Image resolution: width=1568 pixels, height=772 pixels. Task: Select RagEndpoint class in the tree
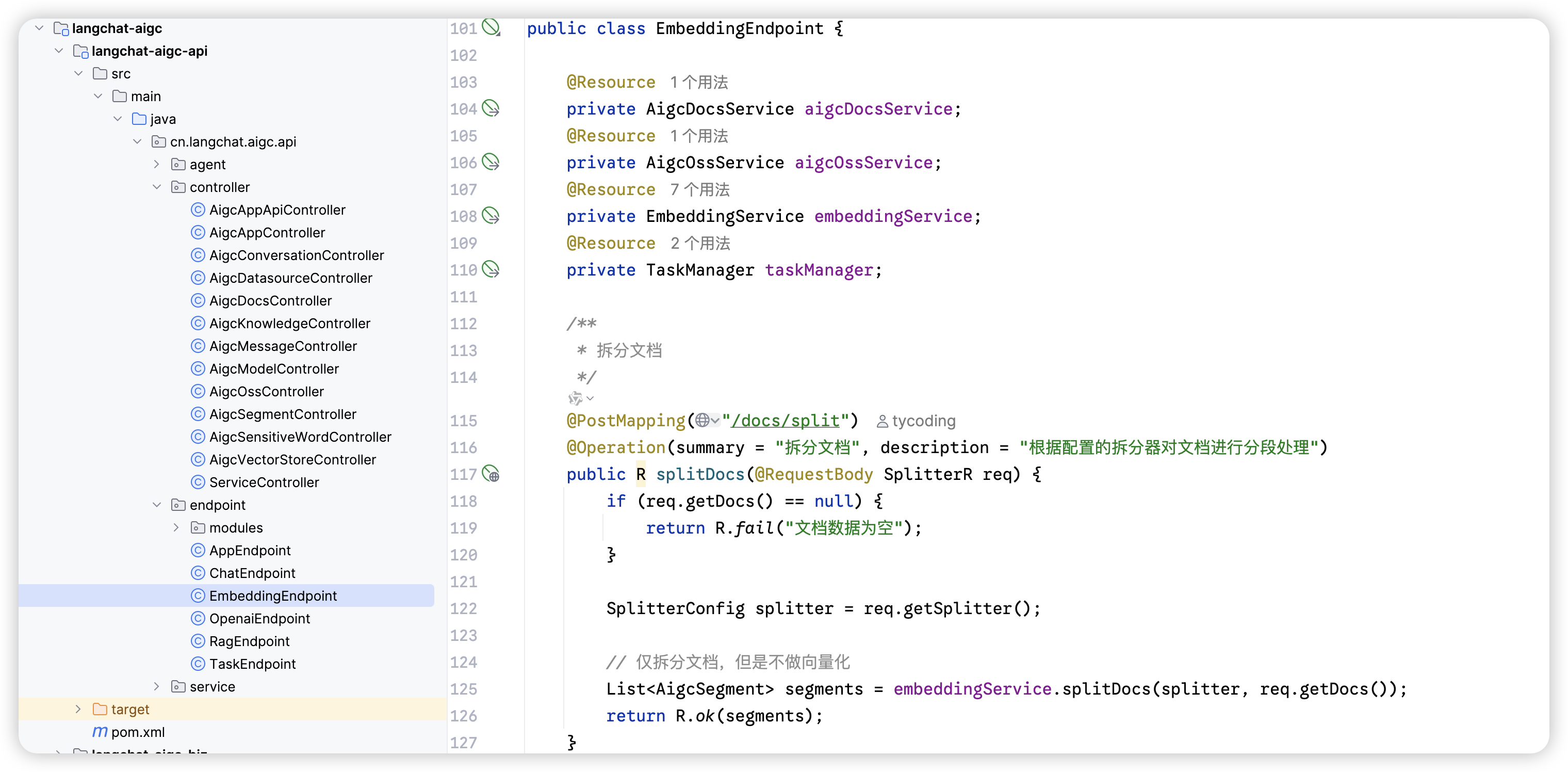click(x=249, y=641)
